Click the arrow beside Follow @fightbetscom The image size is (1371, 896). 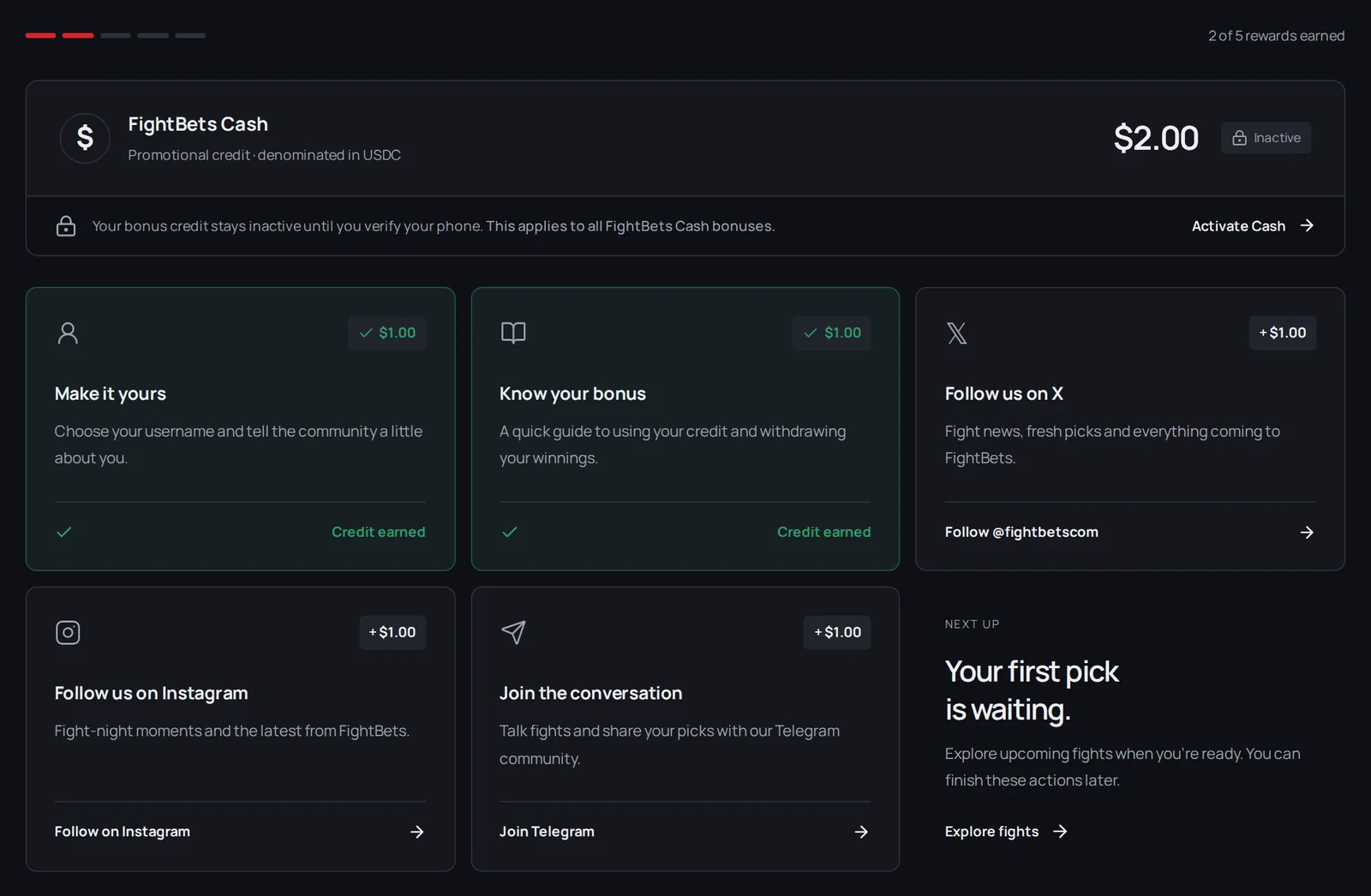pyautogui.click(x=1307, y=532)
